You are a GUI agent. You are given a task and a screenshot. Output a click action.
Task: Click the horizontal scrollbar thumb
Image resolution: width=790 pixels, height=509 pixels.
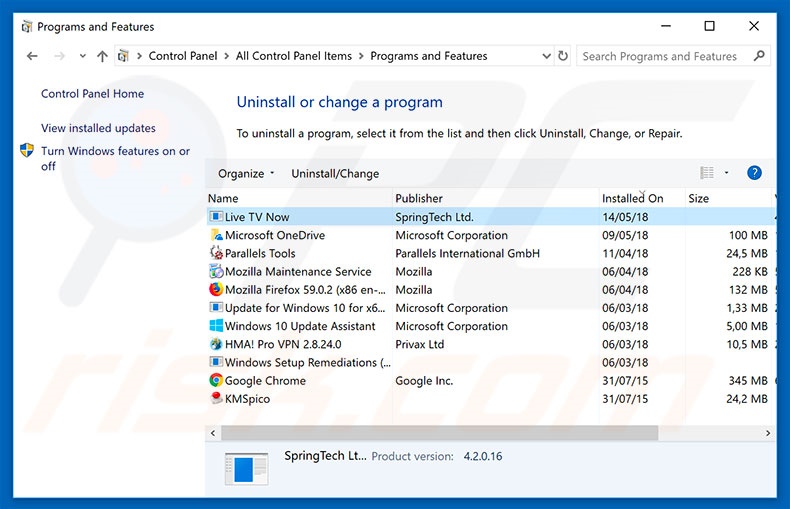coord(439,433)
